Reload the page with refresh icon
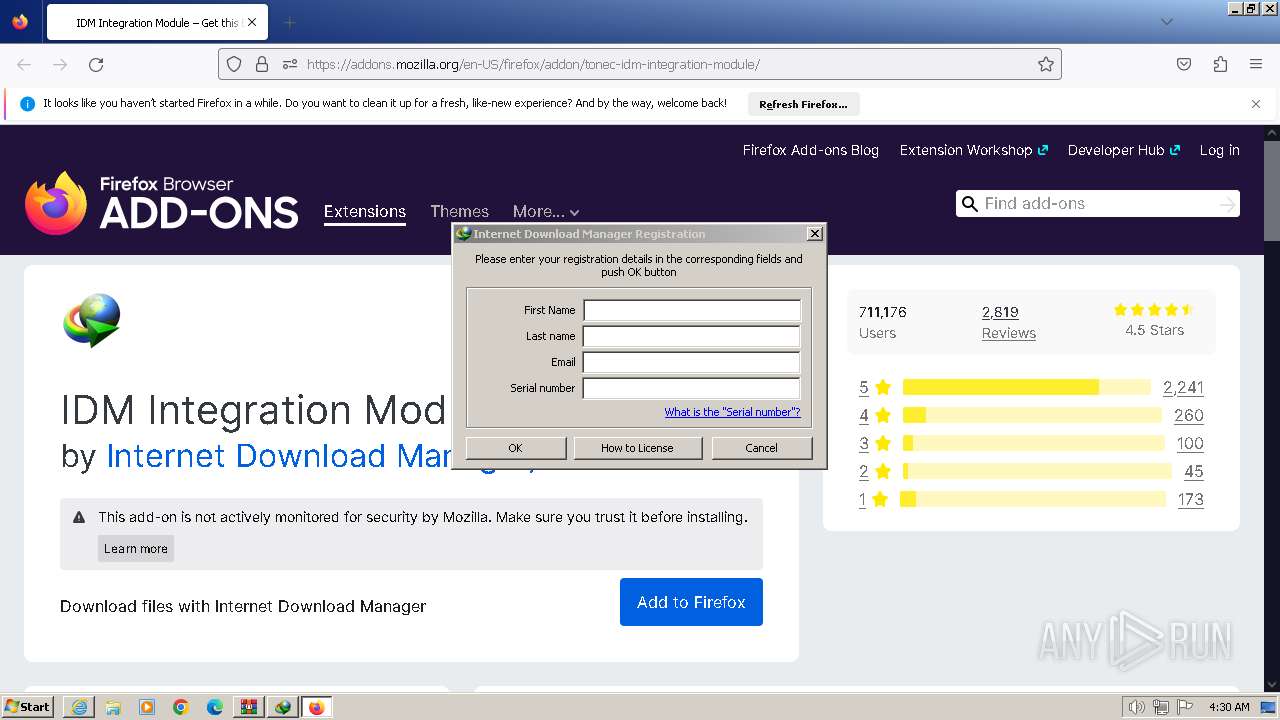The width and height of the screenshot is (1280, 720). click(x=96, y=64)
